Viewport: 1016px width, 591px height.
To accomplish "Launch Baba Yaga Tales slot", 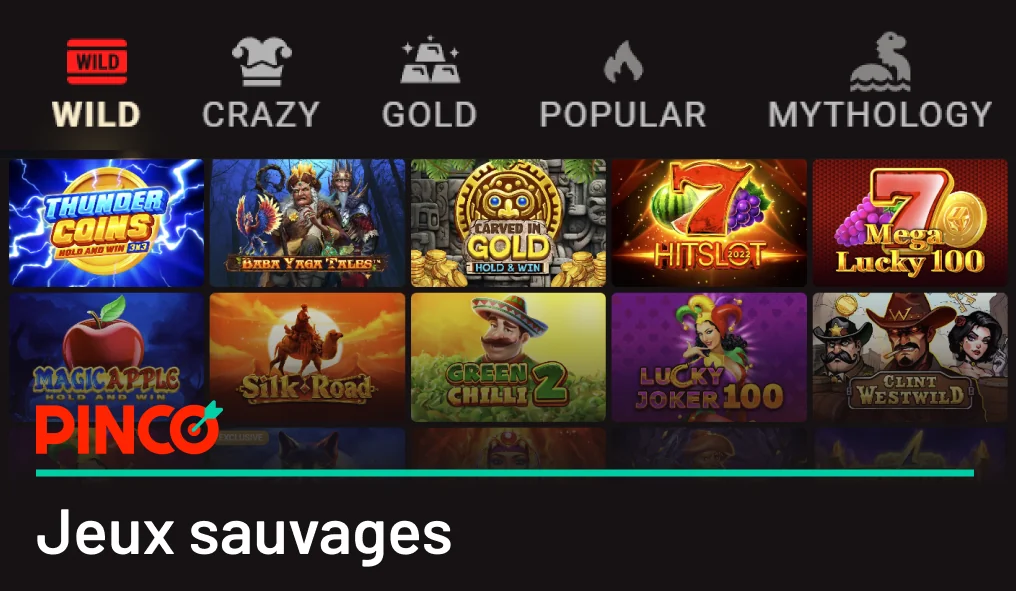I will (307, 222).
